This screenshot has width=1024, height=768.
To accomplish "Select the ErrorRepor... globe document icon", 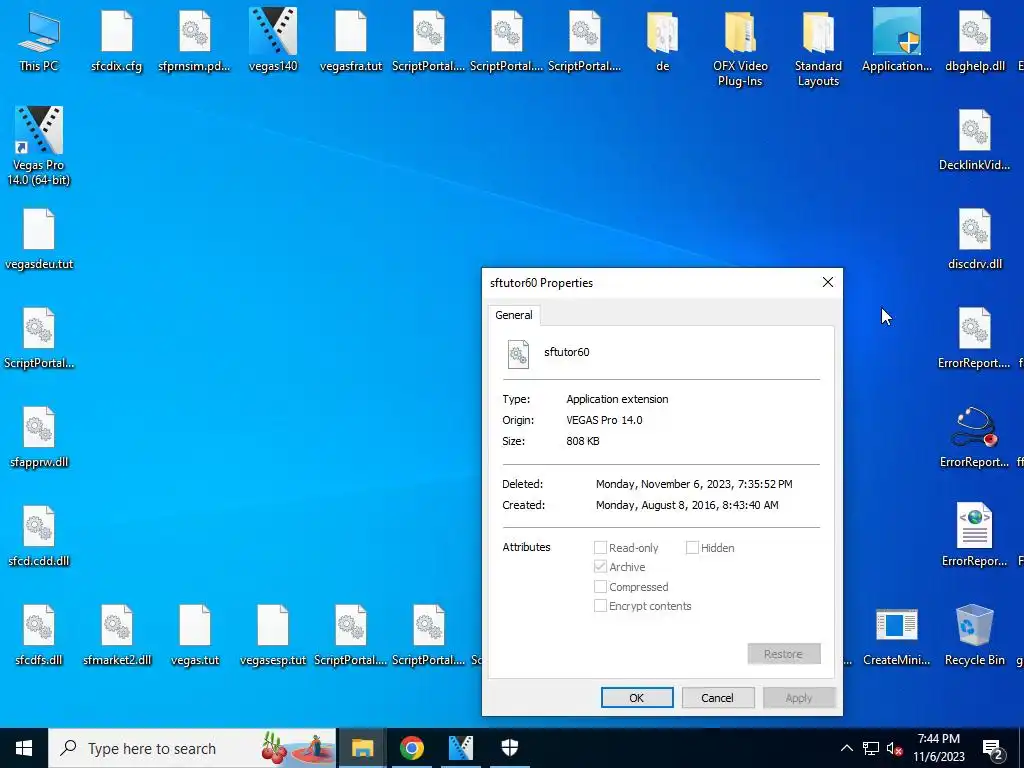I will tap(974, 536).
